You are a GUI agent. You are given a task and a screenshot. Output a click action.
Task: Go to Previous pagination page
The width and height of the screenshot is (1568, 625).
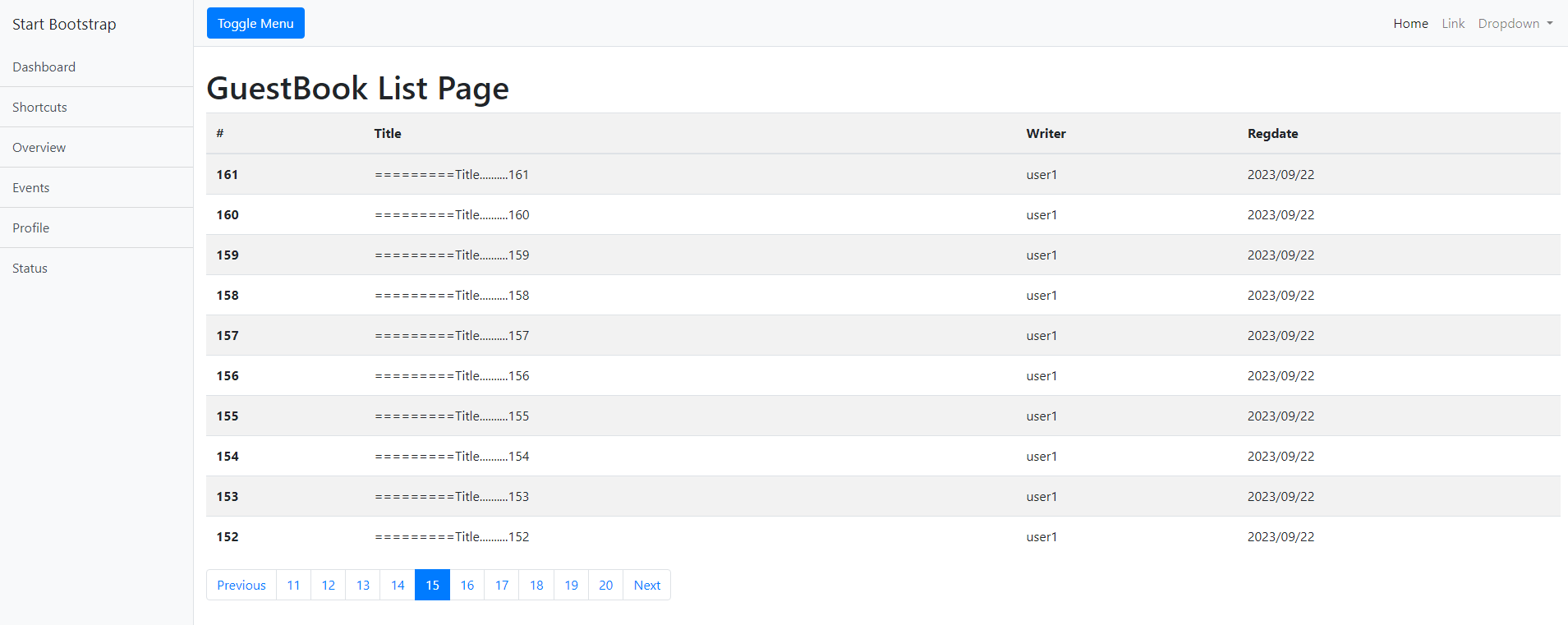click(241, 585)
